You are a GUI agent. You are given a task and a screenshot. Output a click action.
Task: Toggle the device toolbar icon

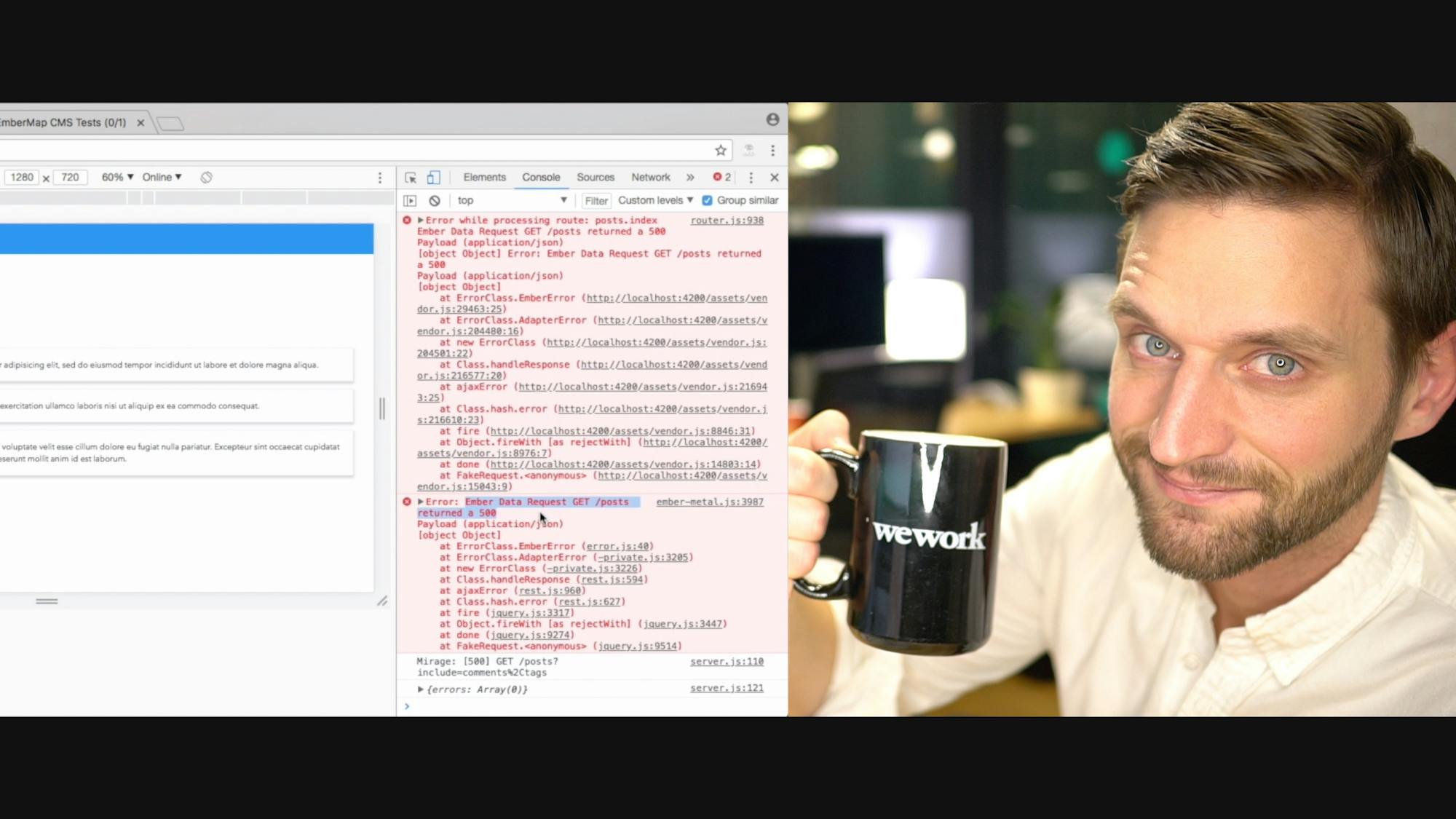coord(434,177)
